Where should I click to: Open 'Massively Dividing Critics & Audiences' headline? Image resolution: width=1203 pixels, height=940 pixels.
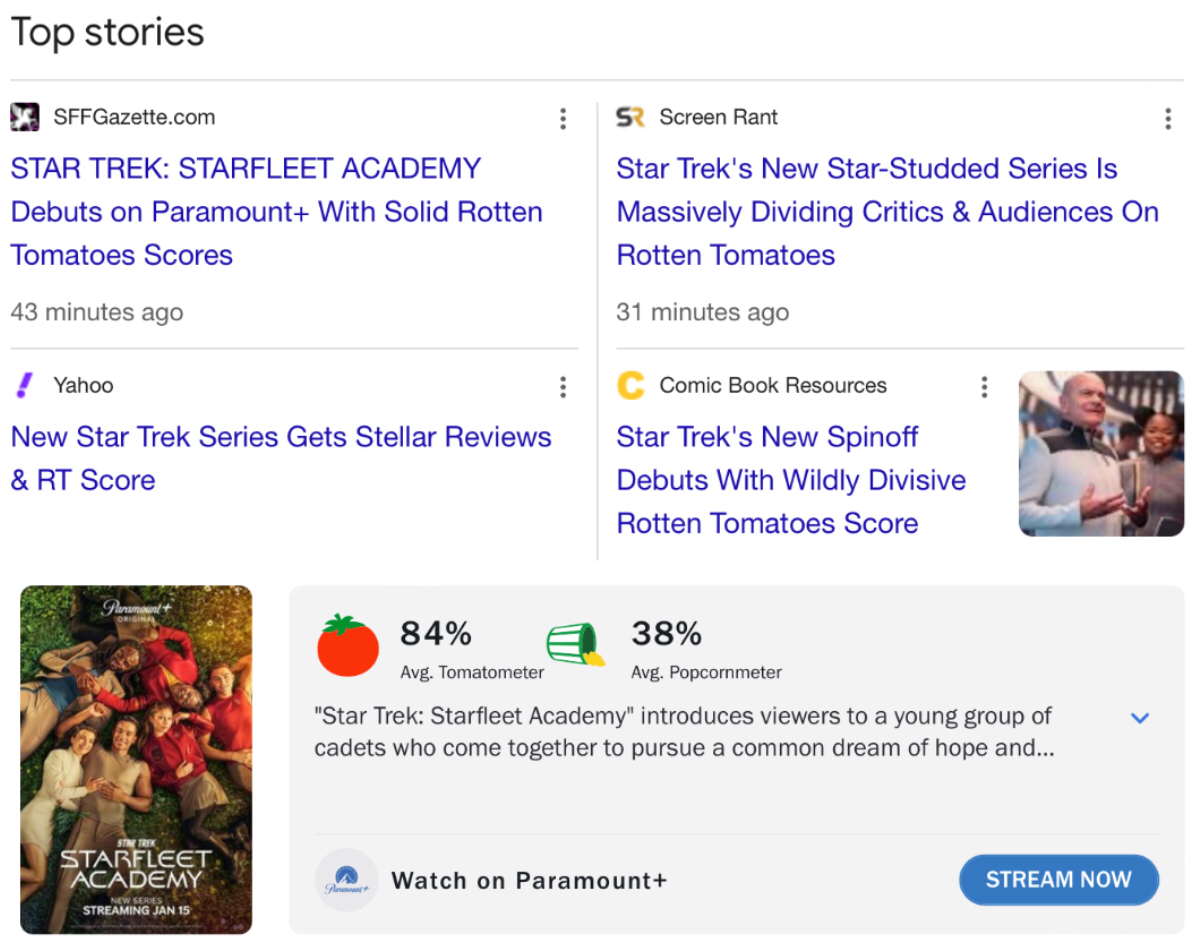pos(887,212)
